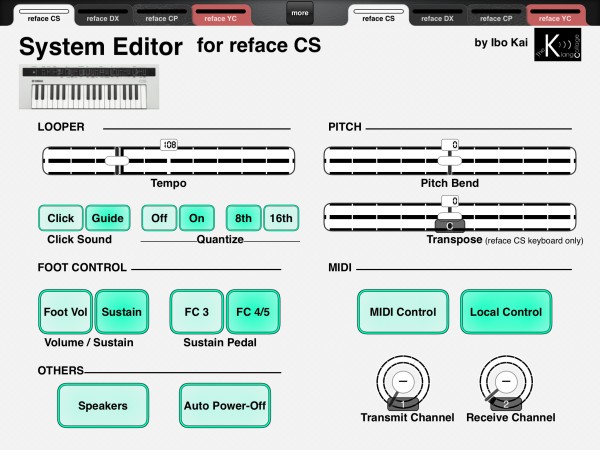Open the right-side reface YC tab
This screenshot has height=450, width=600.
[555, 15]
